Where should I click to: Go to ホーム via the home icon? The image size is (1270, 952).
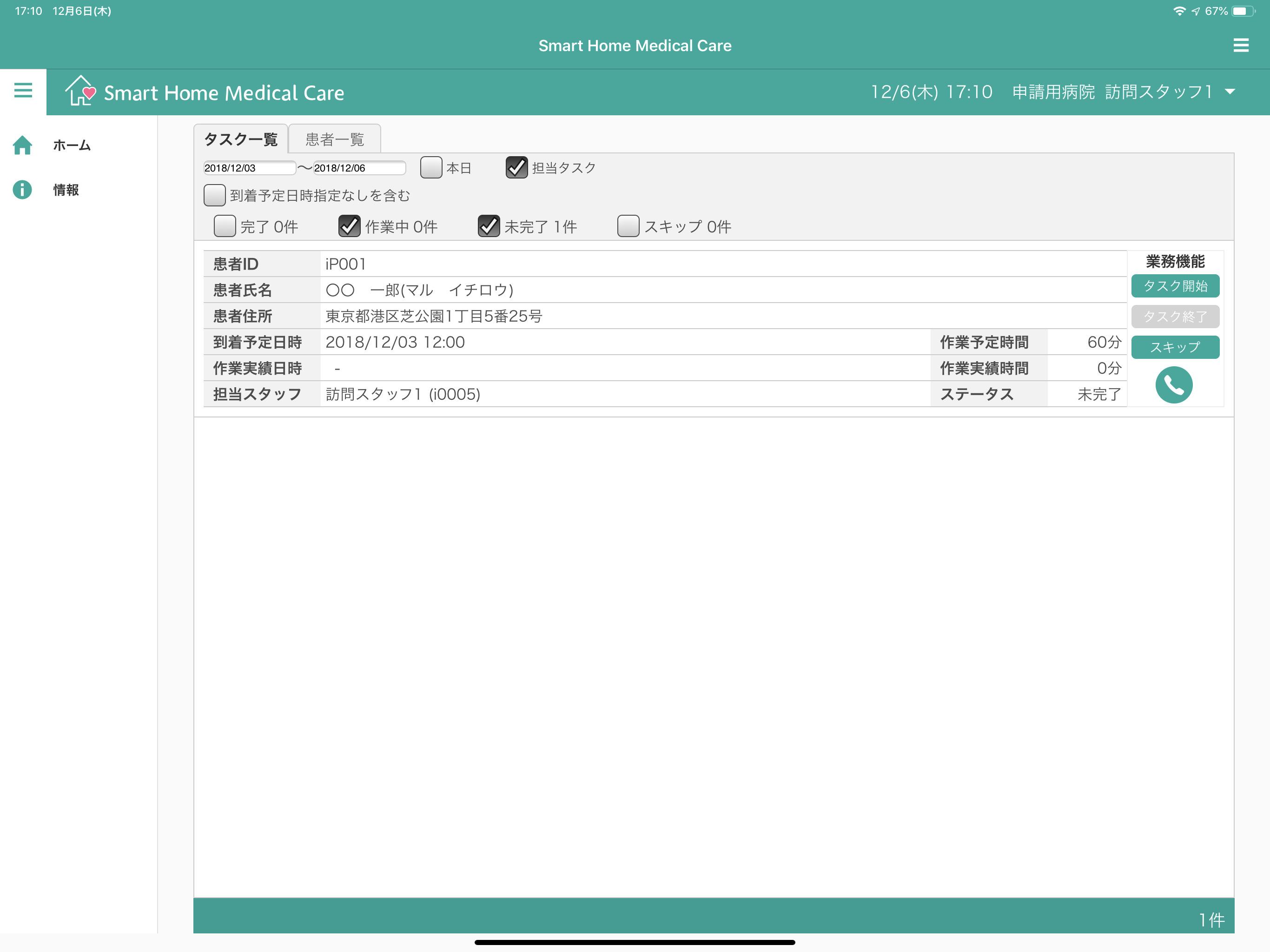pos(23,145)
